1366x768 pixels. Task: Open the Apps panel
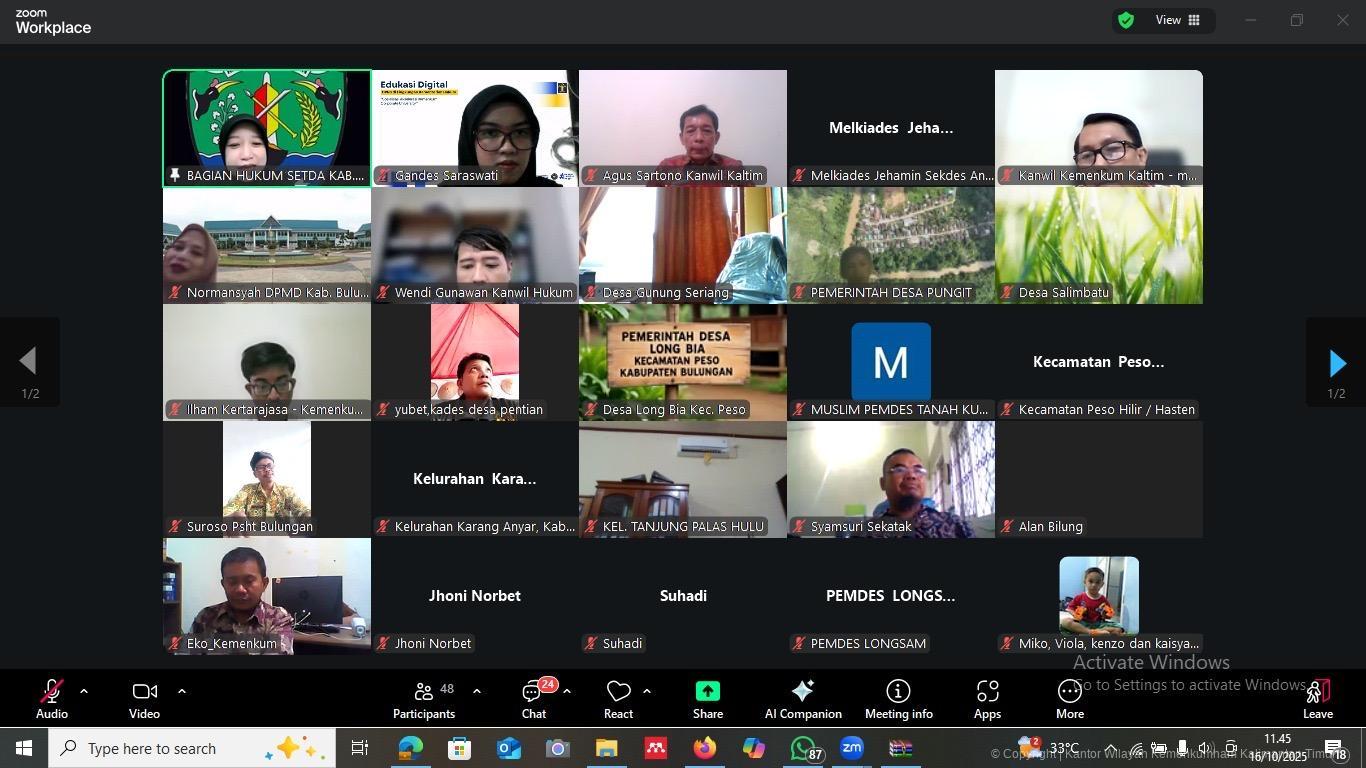987,699
